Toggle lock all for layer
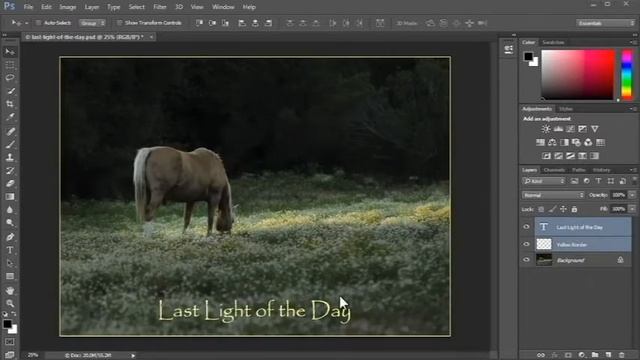 pos(574,209)
